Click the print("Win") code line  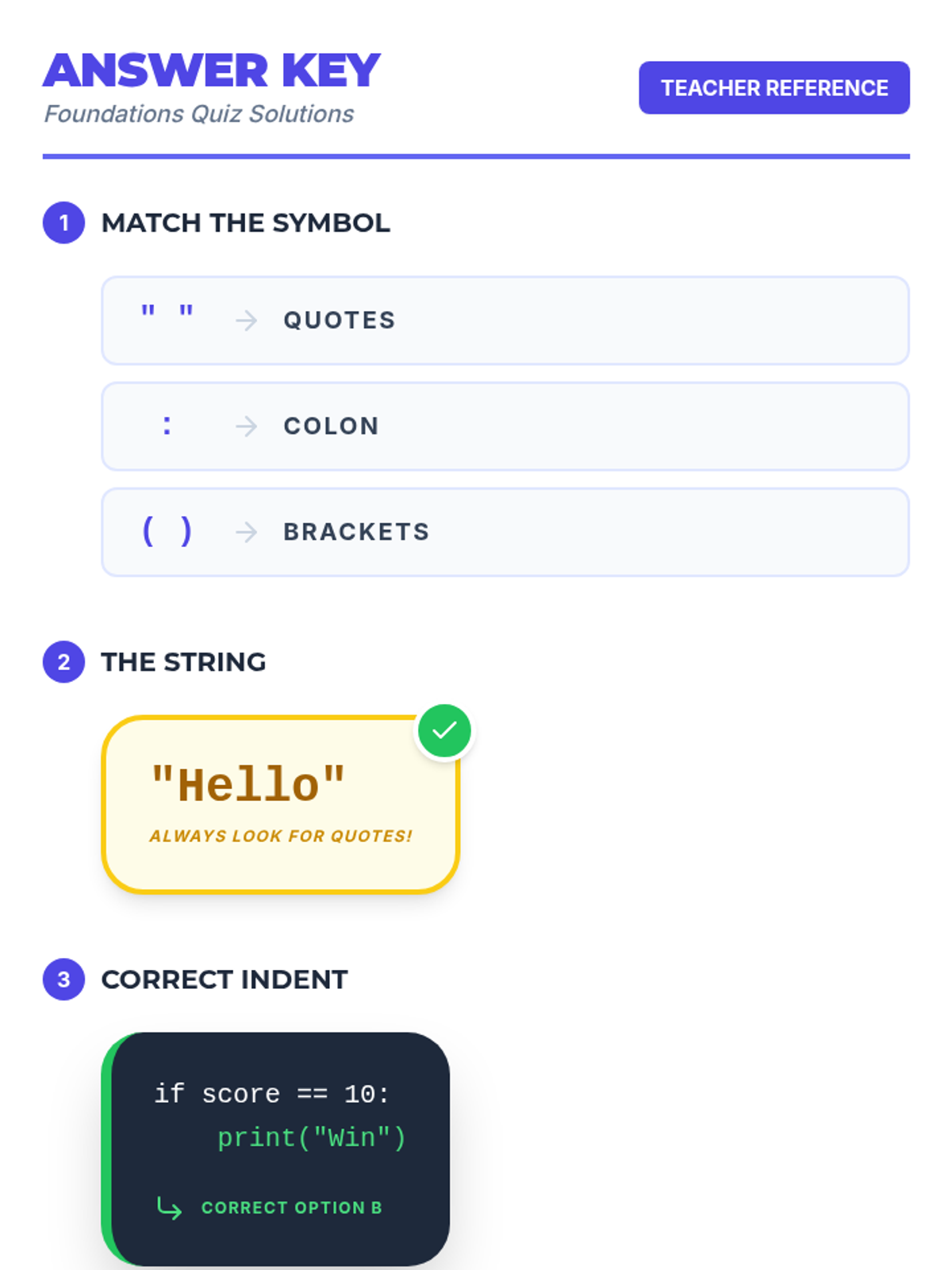311,1137
